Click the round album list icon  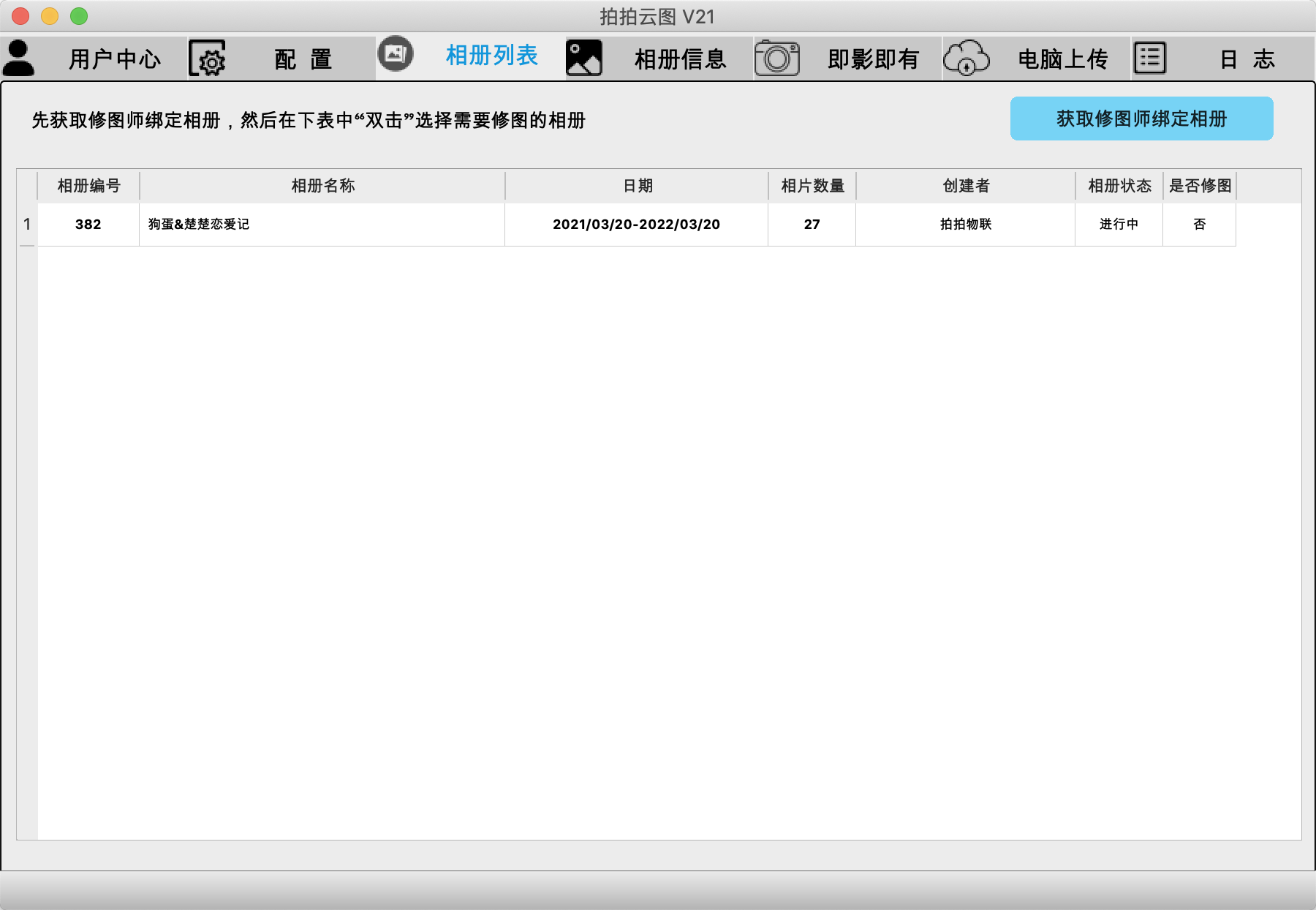(396, 54)
